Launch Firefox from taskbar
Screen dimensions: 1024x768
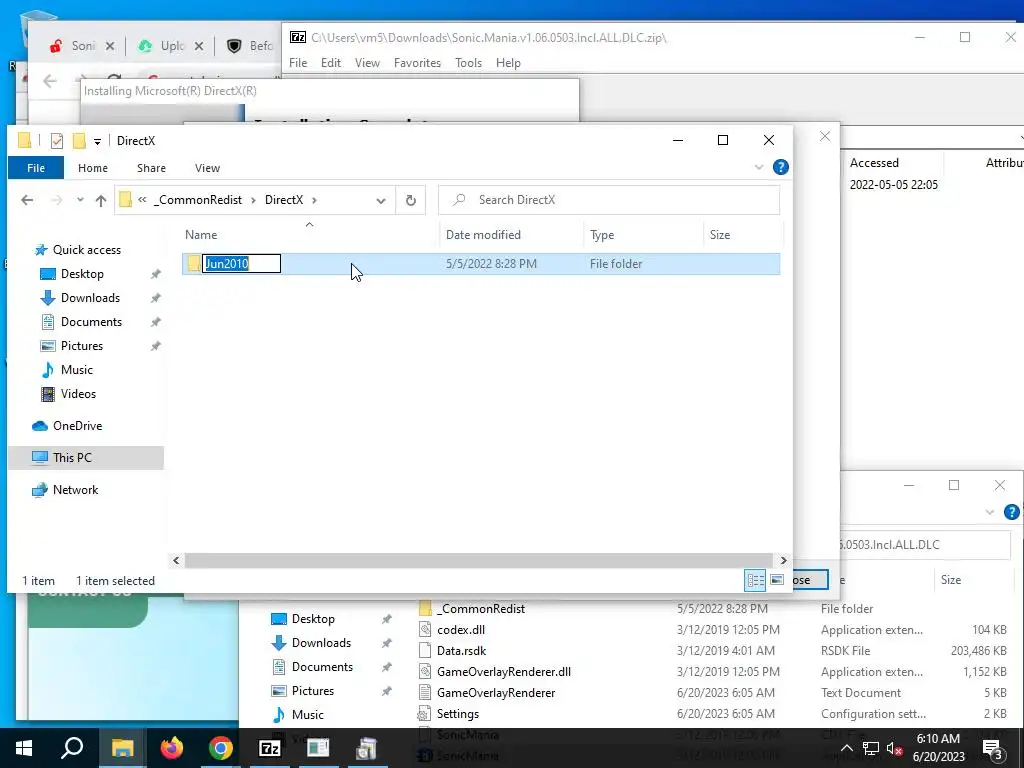[172, 748]
